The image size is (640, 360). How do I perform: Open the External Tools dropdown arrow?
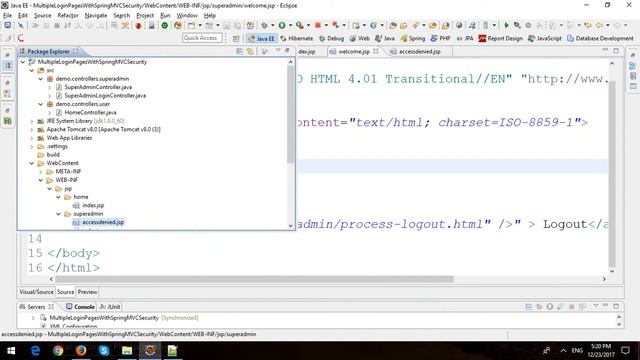(308, 25)
